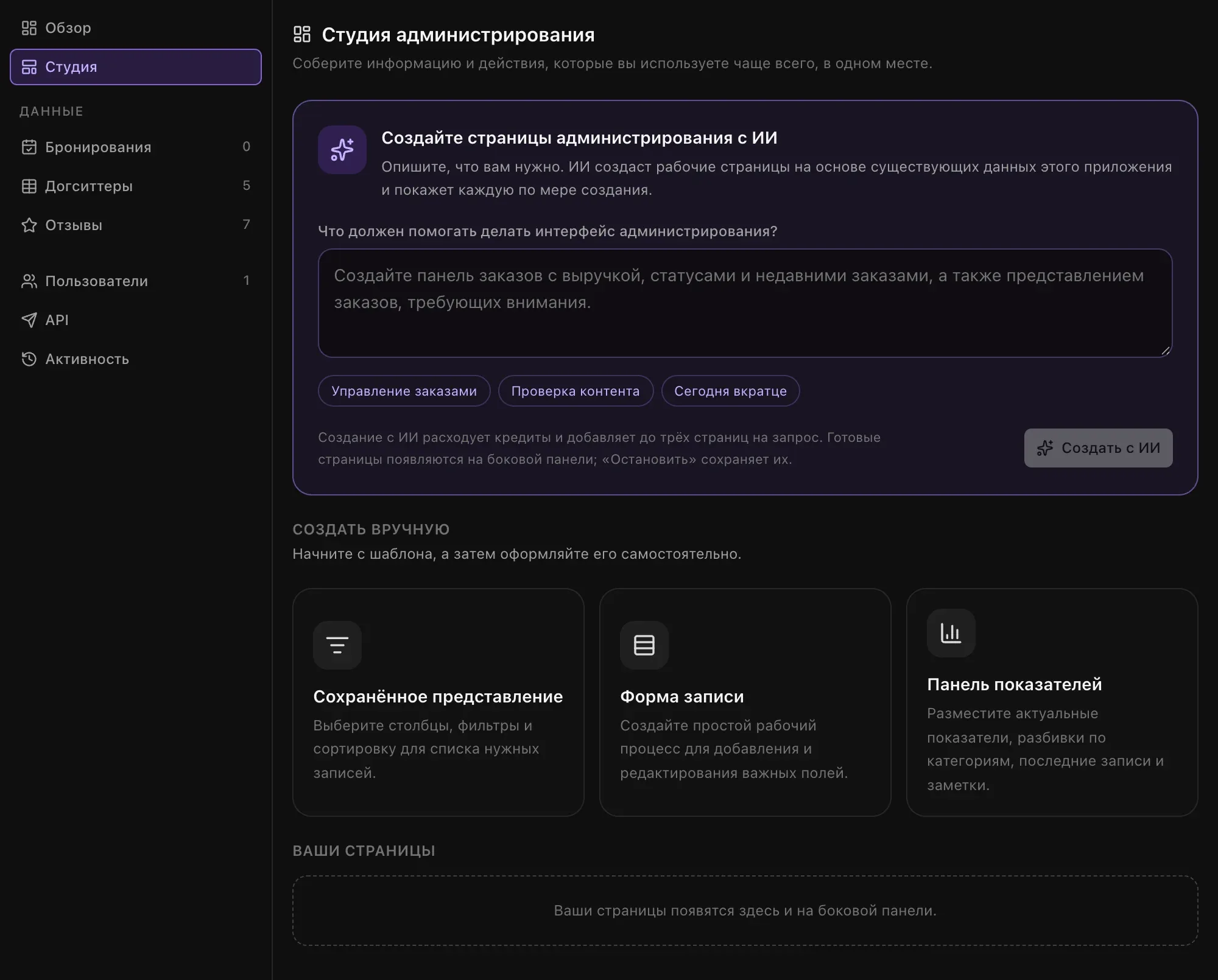
Task: Click the Создать с ИИ button
Action: [x=1098, y=448]
